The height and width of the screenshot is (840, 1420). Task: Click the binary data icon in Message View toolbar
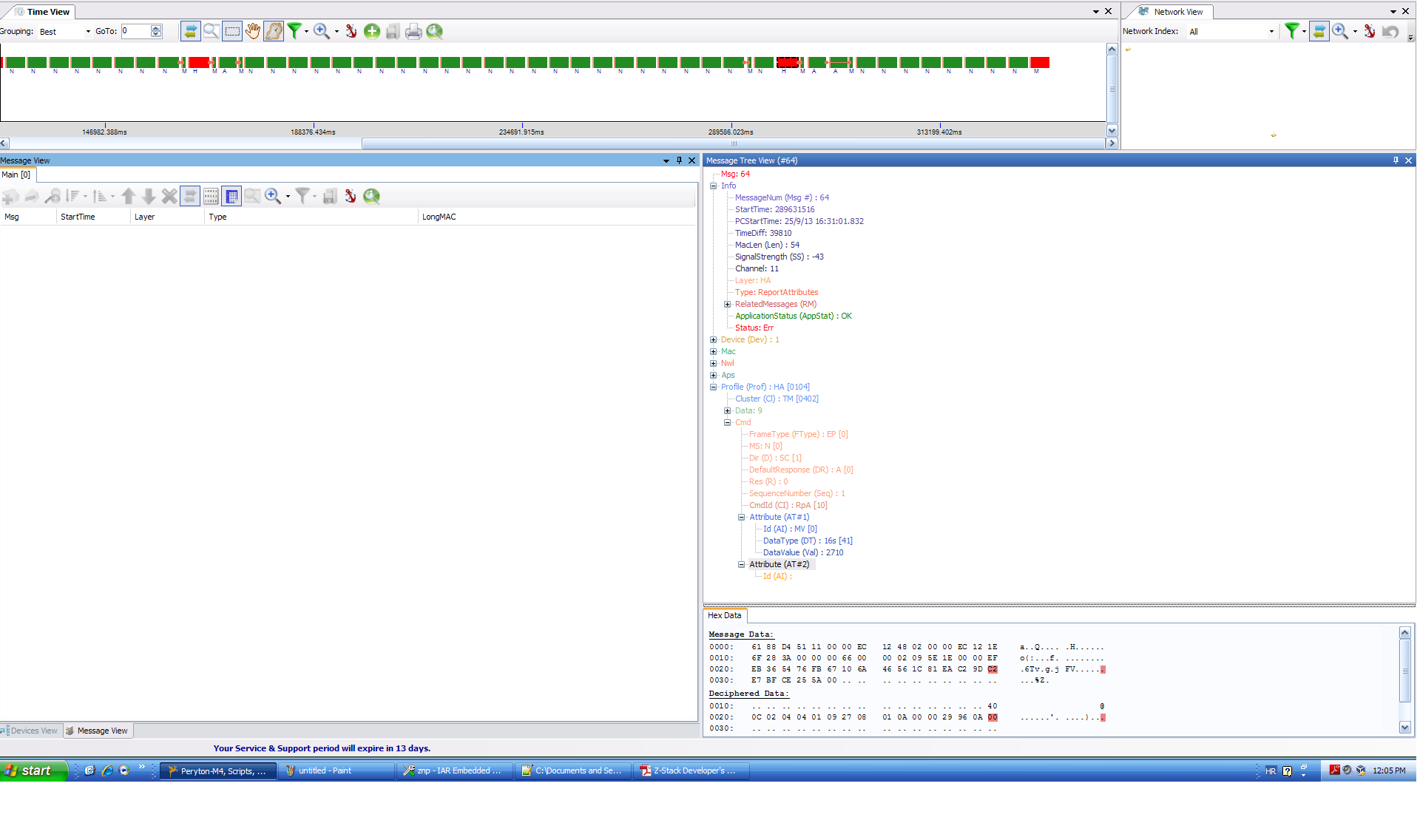click(211, 196)
